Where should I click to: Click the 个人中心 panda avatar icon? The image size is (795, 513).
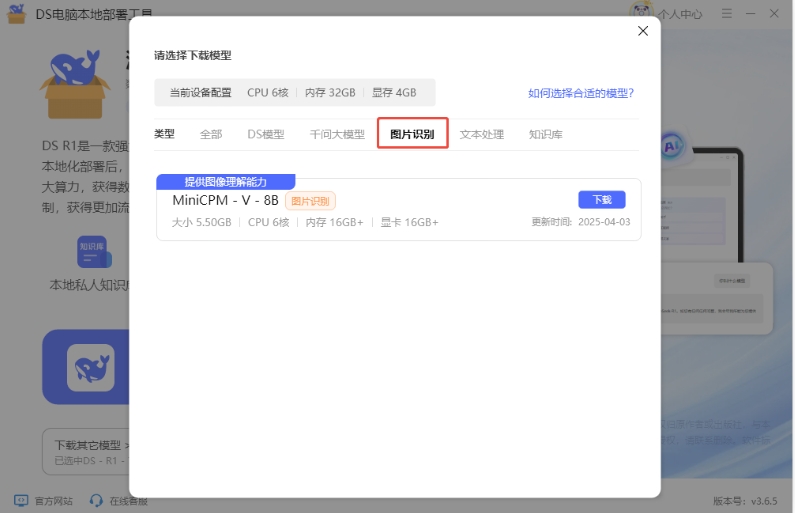pos(641,11)
